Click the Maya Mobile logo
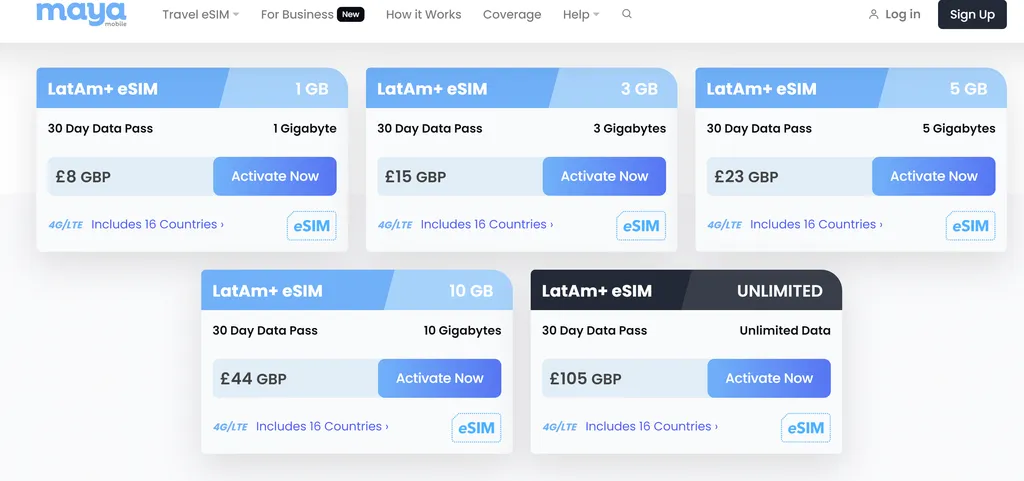This screenshot has height=481, width=1024. pos(81,13)
